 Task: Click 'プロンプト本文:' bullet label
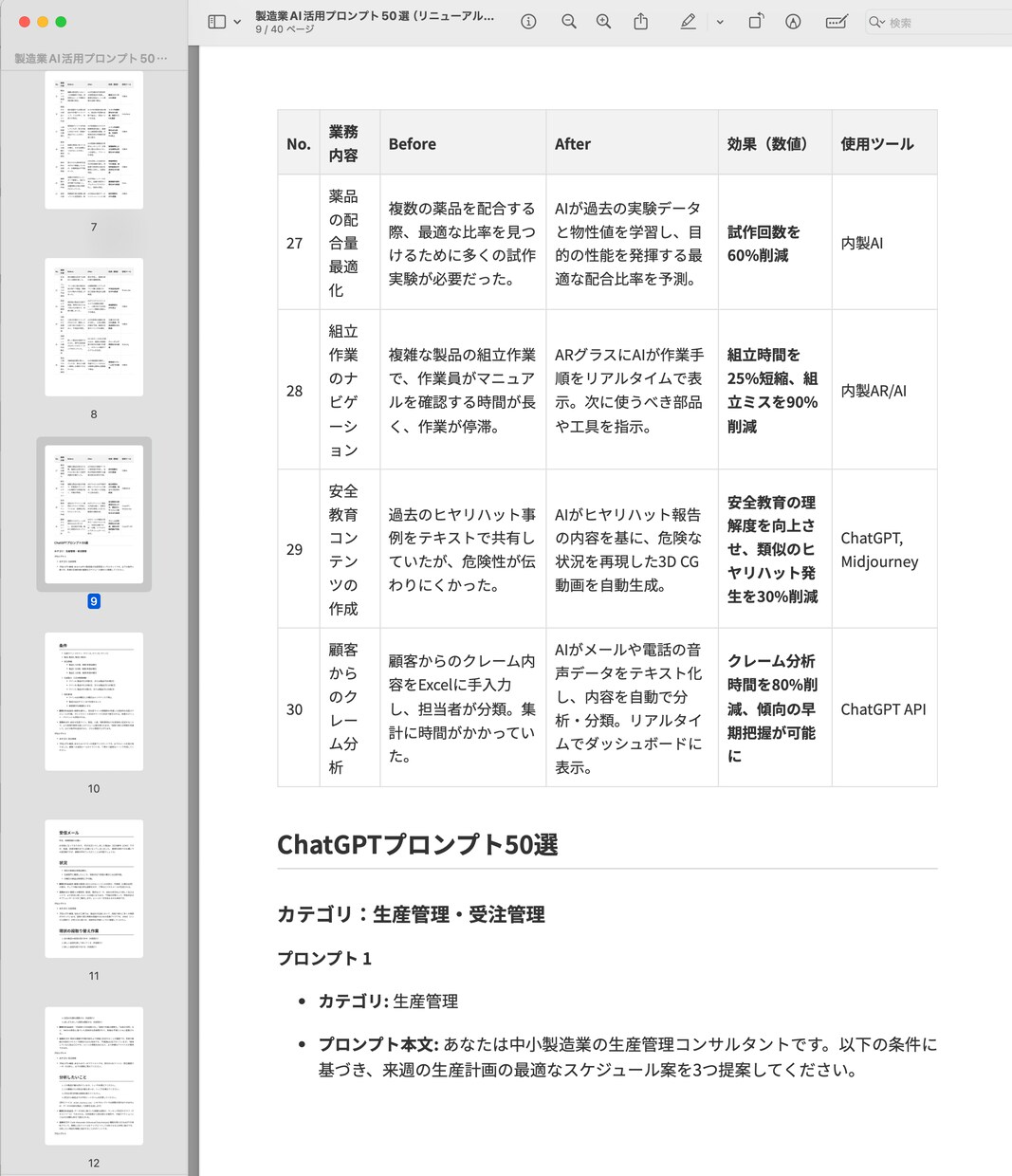378,1044
